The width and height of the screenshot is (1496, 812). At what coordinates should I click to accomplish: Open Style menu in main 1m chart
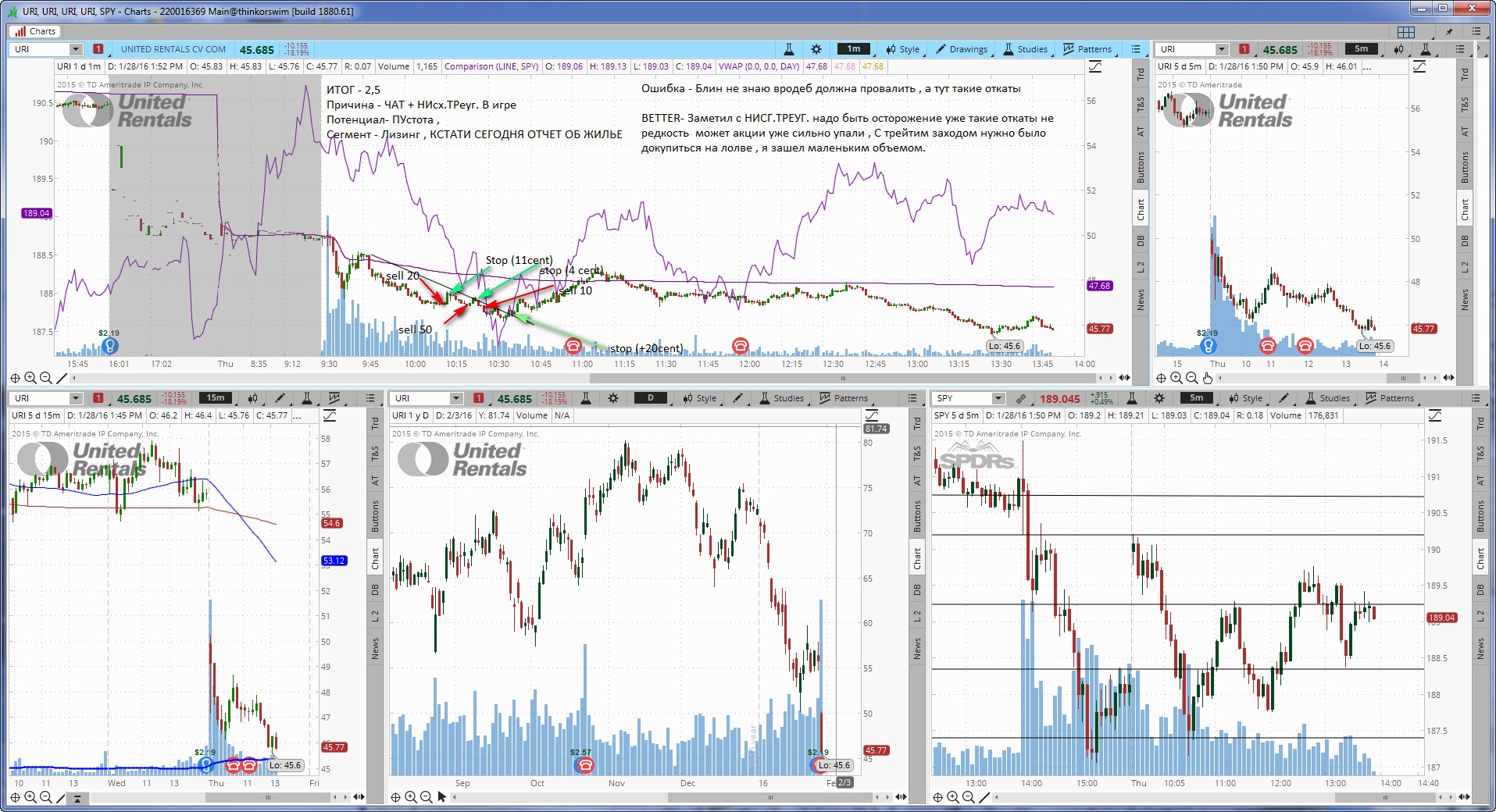902,49
